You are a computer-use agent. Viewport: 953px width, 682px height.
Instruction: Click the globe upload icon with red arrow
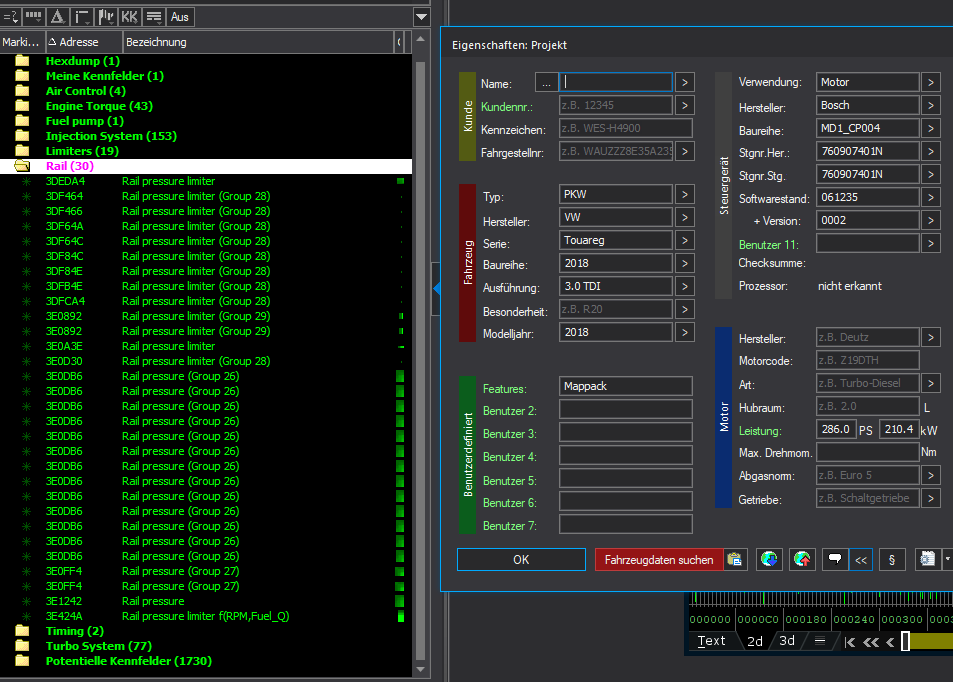coord(802,560)
